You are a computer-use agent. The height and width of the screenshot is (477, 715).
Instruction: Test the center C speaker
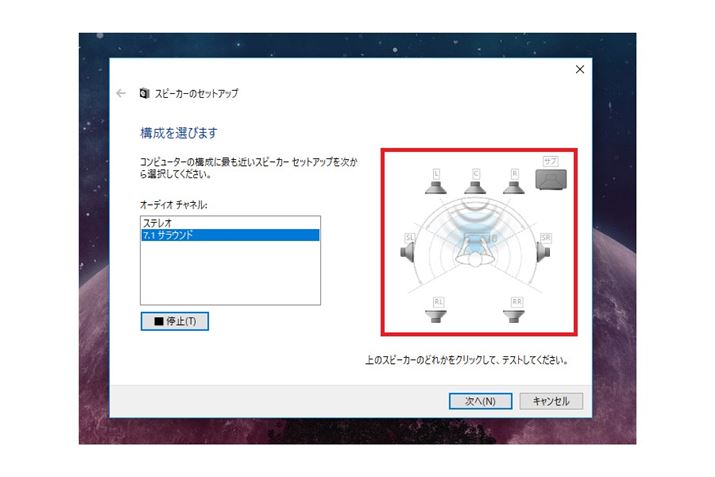pos(475,182)
